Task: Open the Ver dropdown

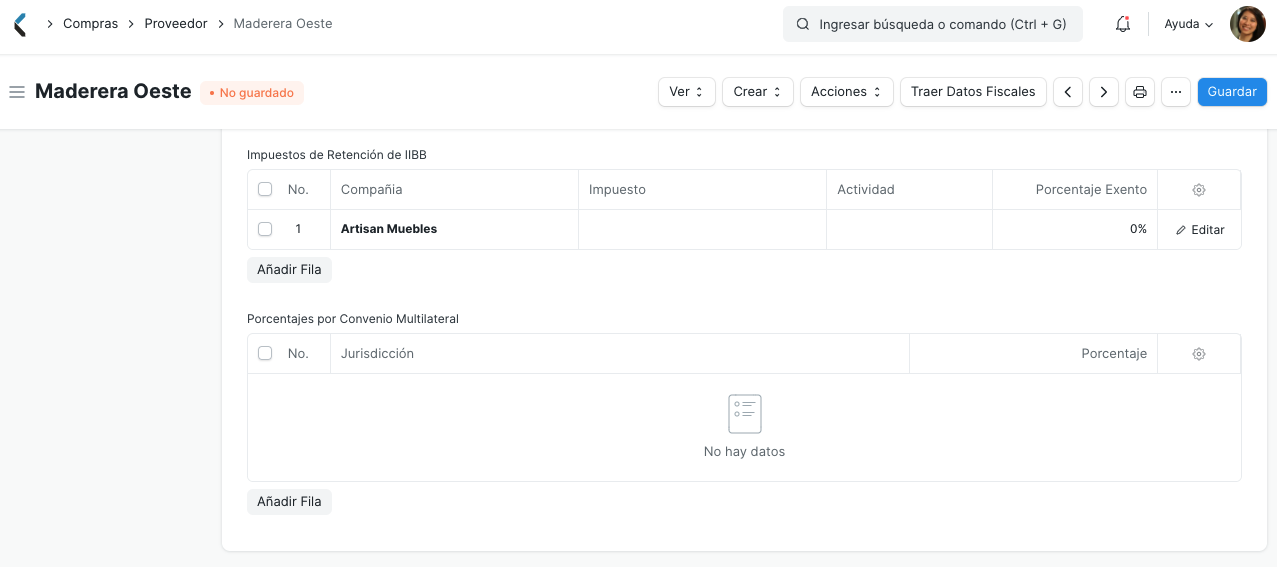Action: [x=687, y=92]
